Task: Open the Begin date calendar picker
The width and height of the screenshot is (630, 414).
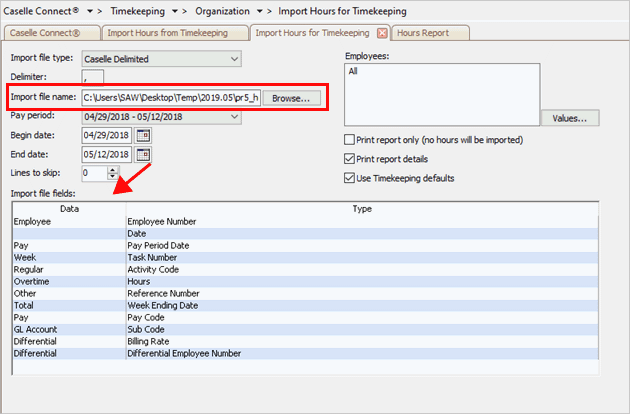Action: [143, 136]
